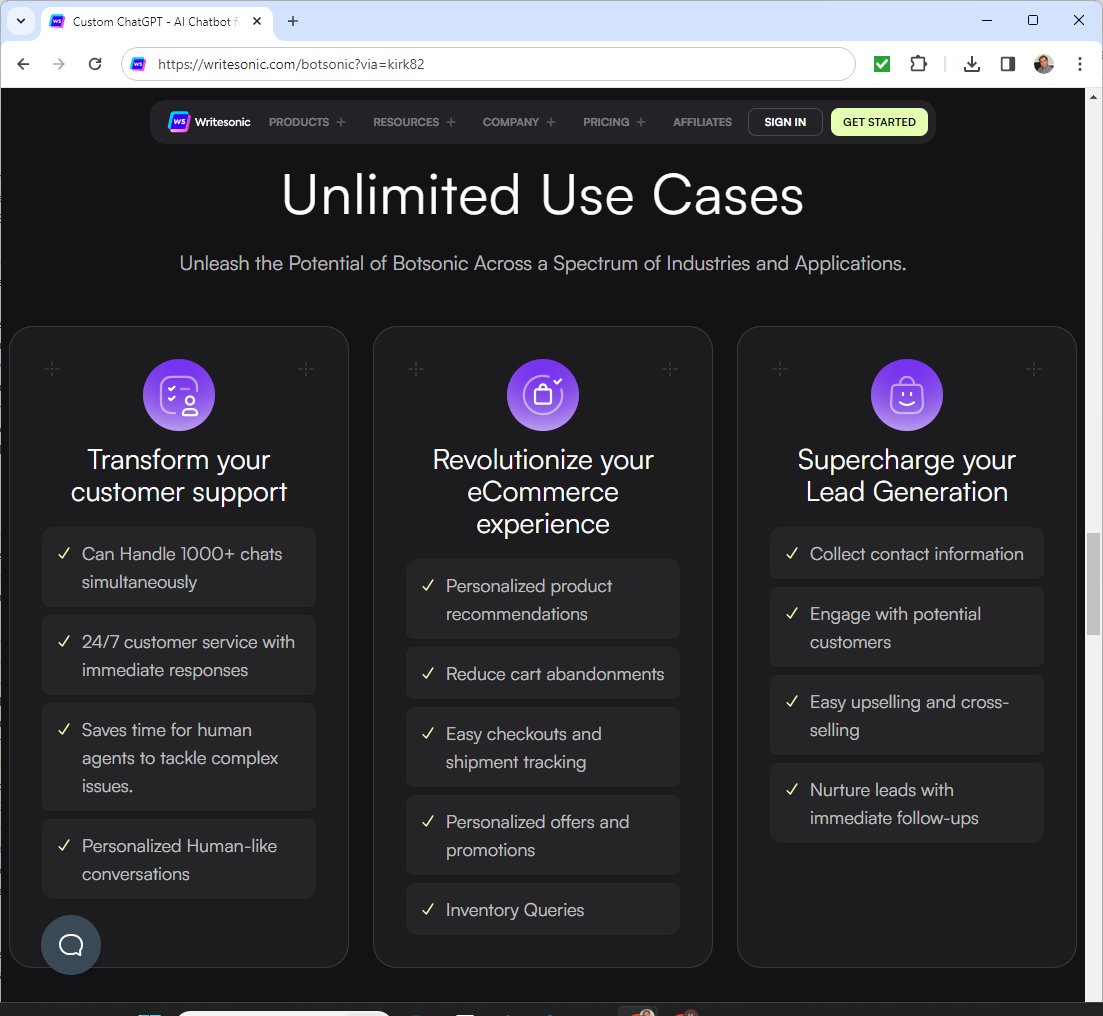This screenshot has width=1103, height=1016.
Task: Click the browser forward arrow
Action: [x=59, y=64]
